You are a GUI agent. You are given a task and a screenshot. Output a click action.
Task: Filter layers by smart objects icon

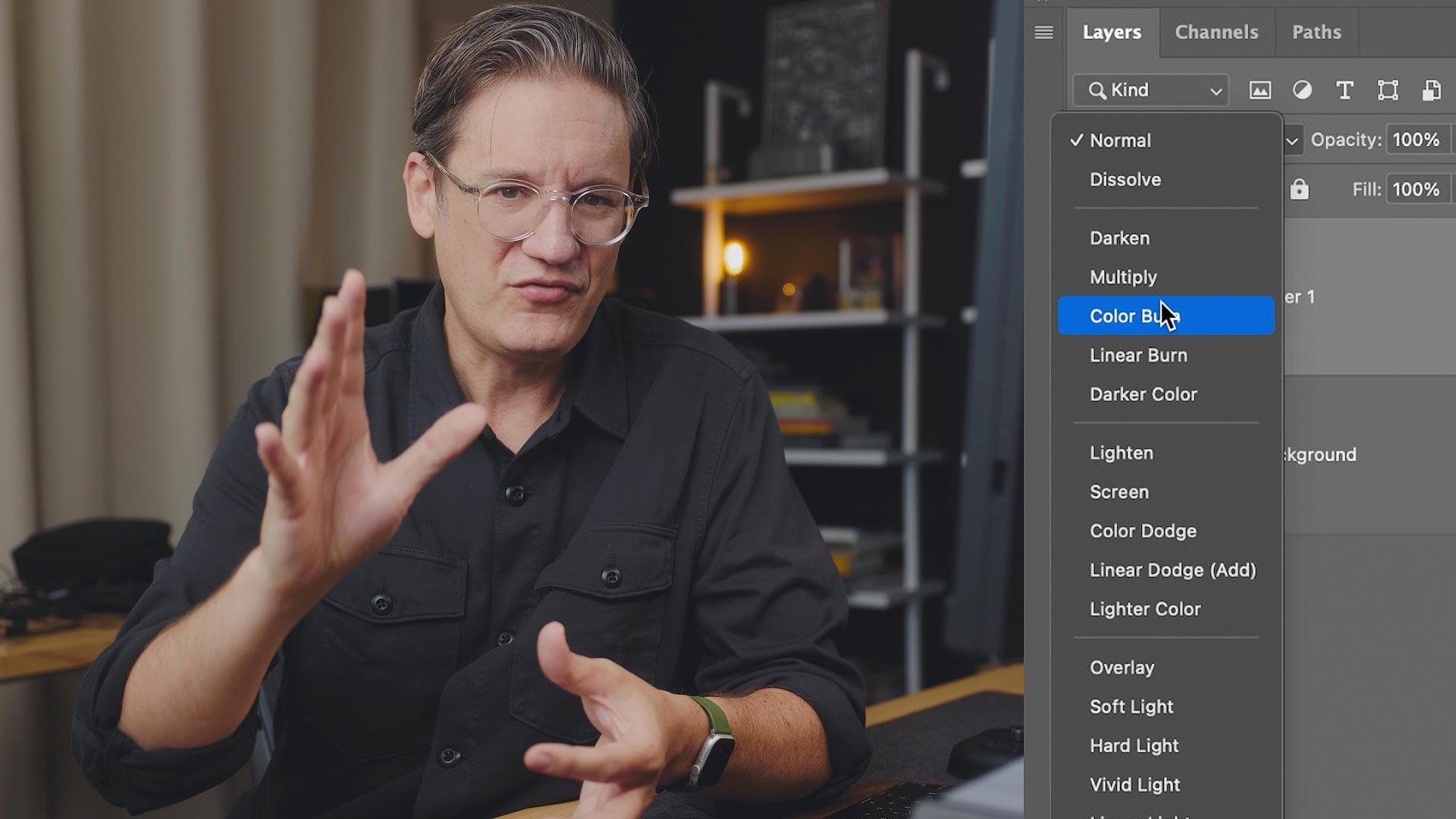[1431, 90]
